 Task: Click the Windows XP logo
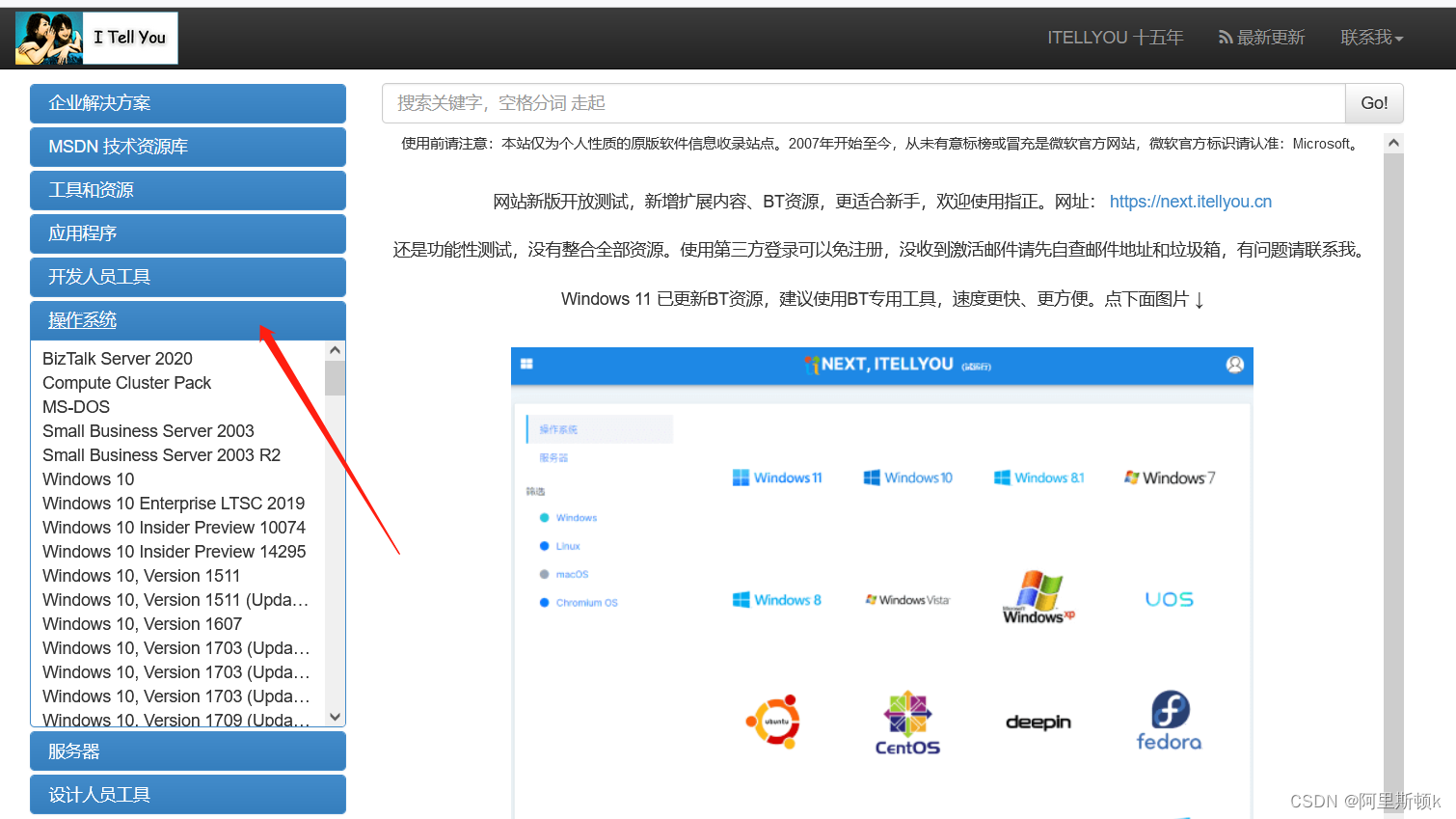[x=1038, y=597]
